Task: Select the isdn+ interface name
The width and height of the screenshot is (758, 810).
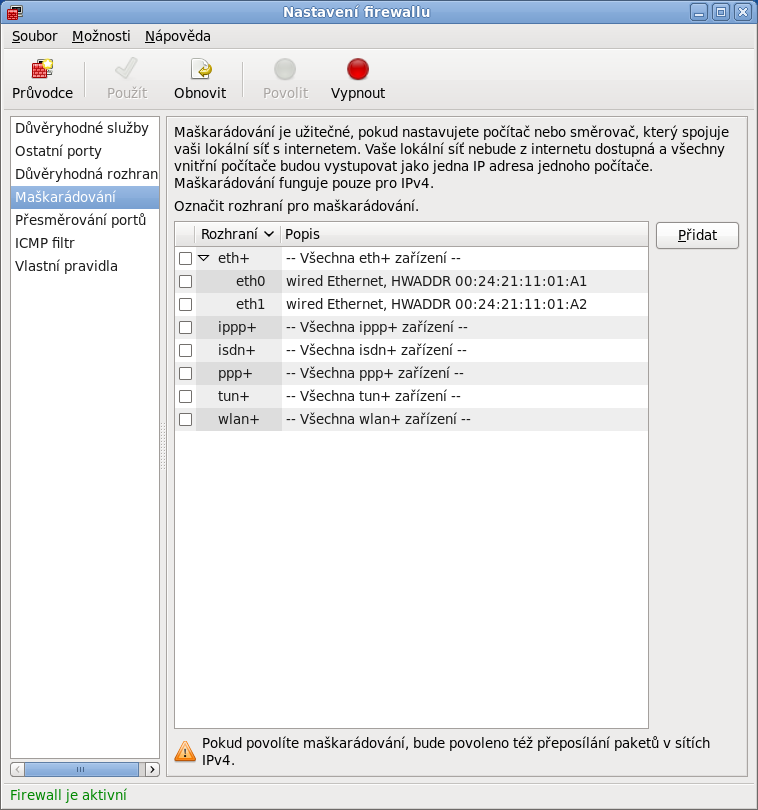Action: [x=237, y=350]
